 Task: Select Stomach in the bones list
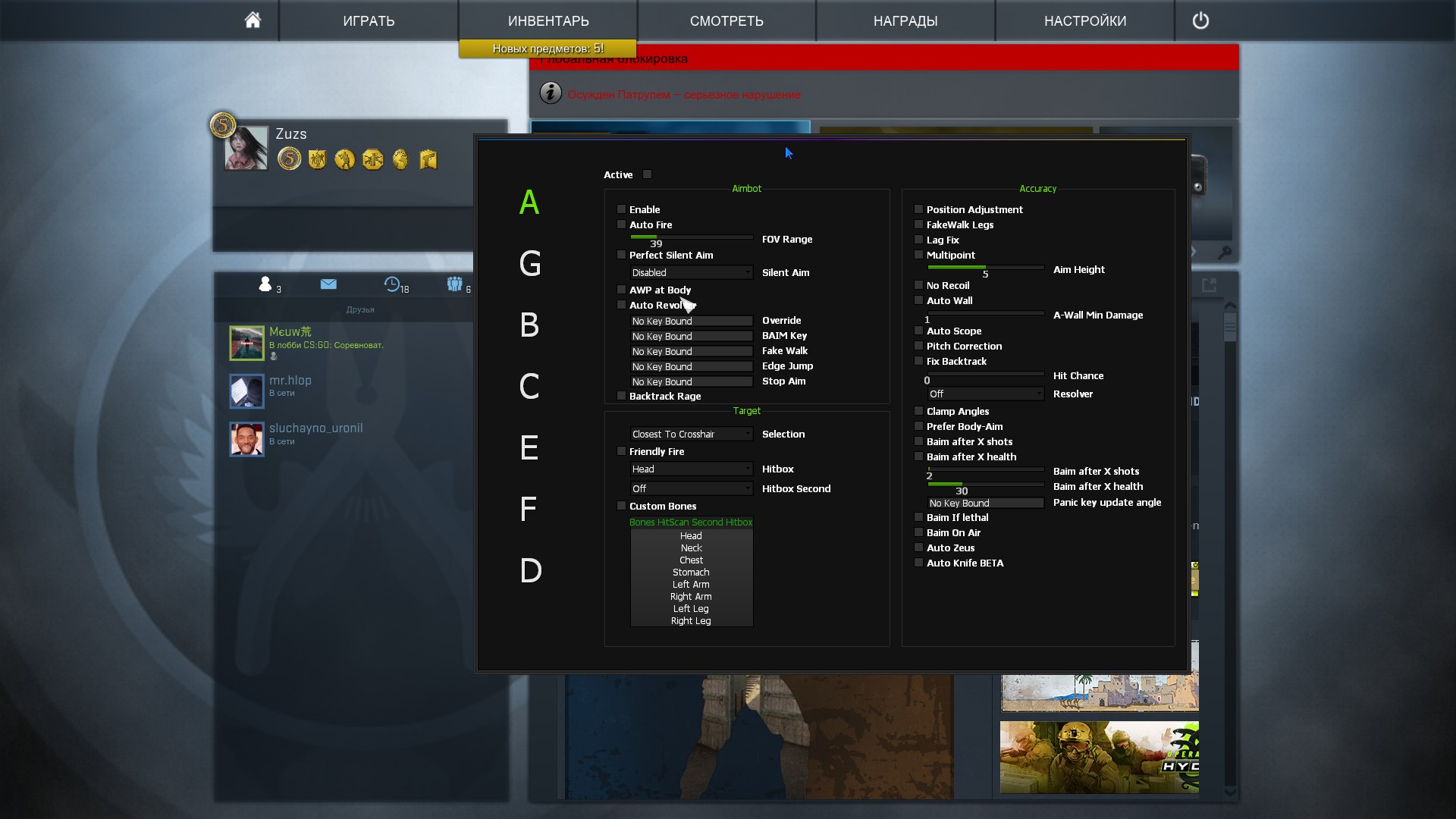click(x=691, y=573)
